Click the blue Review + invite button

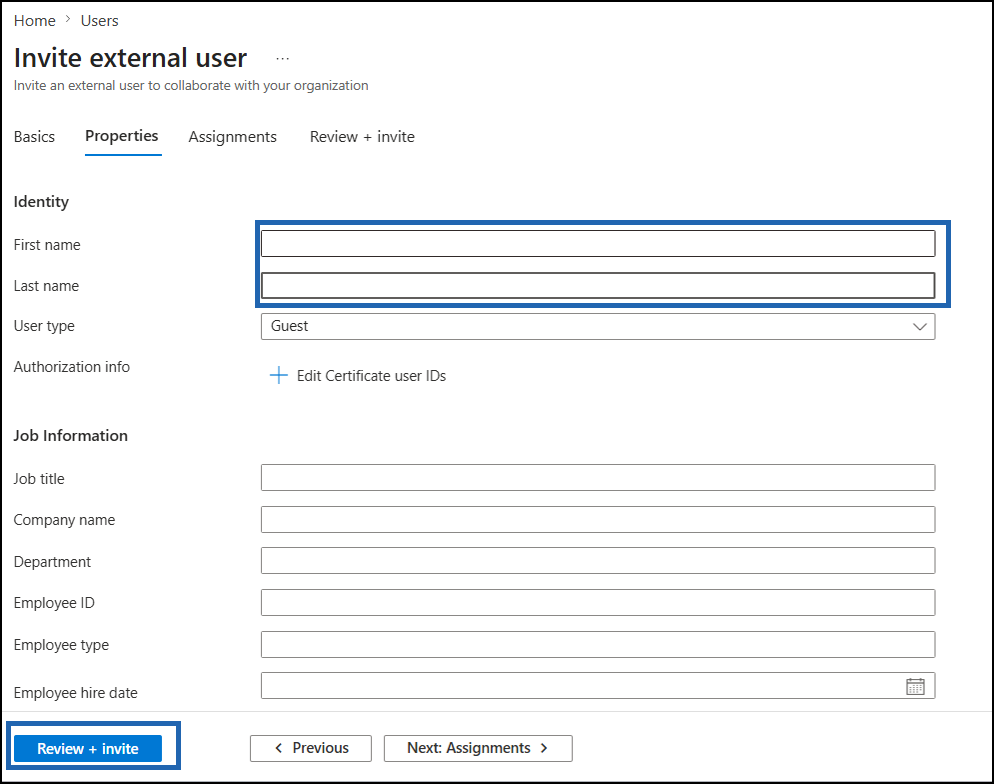[x=87, y=749]
